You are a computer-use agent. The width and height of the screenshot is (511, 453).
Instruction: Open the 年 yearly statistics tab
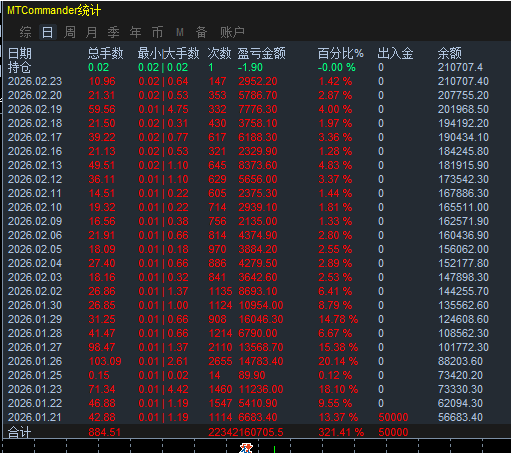click(x=135, y=32)
